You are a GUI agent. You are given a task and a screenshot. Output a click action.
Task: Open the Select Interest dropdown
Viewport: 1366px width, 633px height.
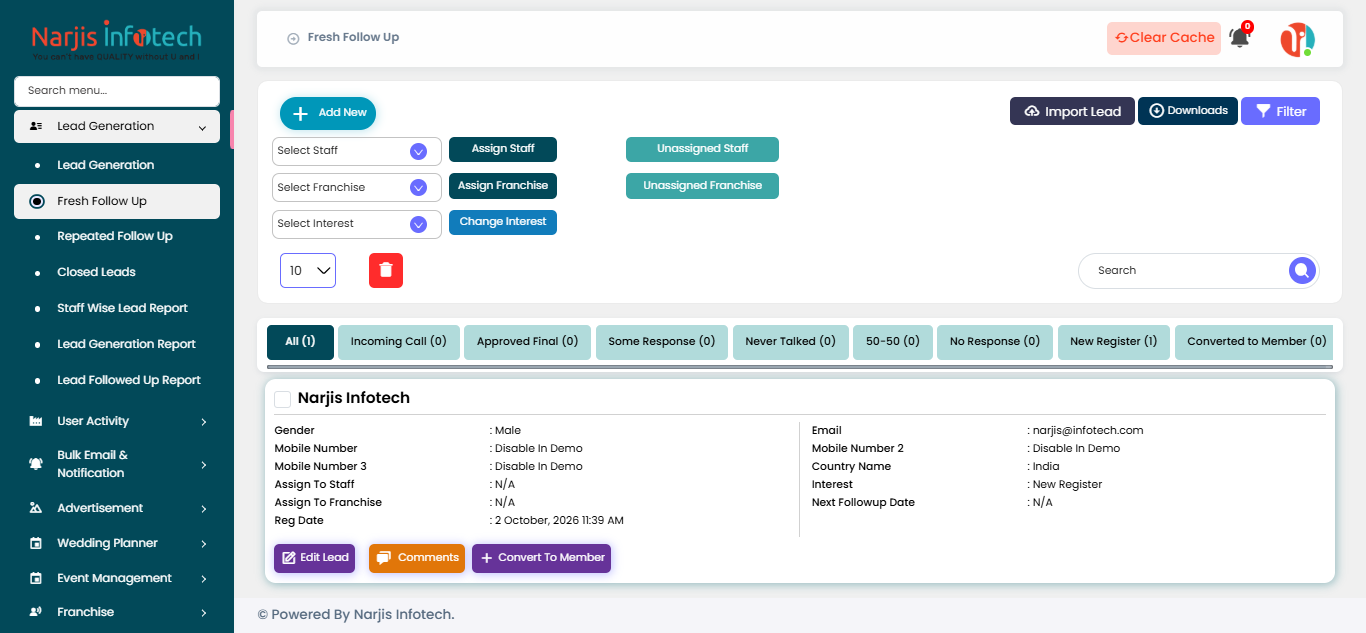[x=357, y=224]
